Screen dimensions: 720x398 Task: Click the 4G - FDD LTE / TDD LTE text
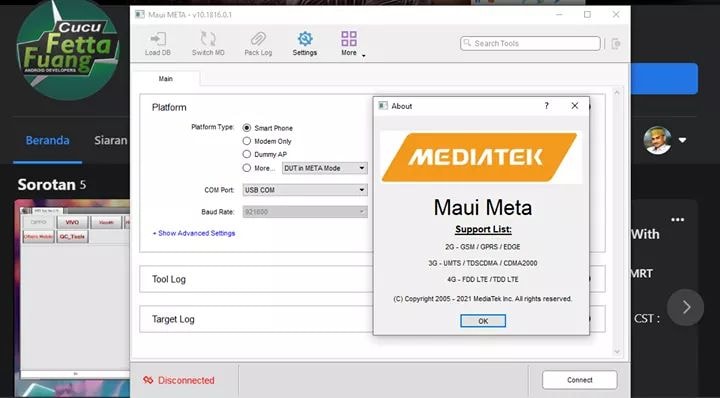pyautogui.click(x=483, y=280)
